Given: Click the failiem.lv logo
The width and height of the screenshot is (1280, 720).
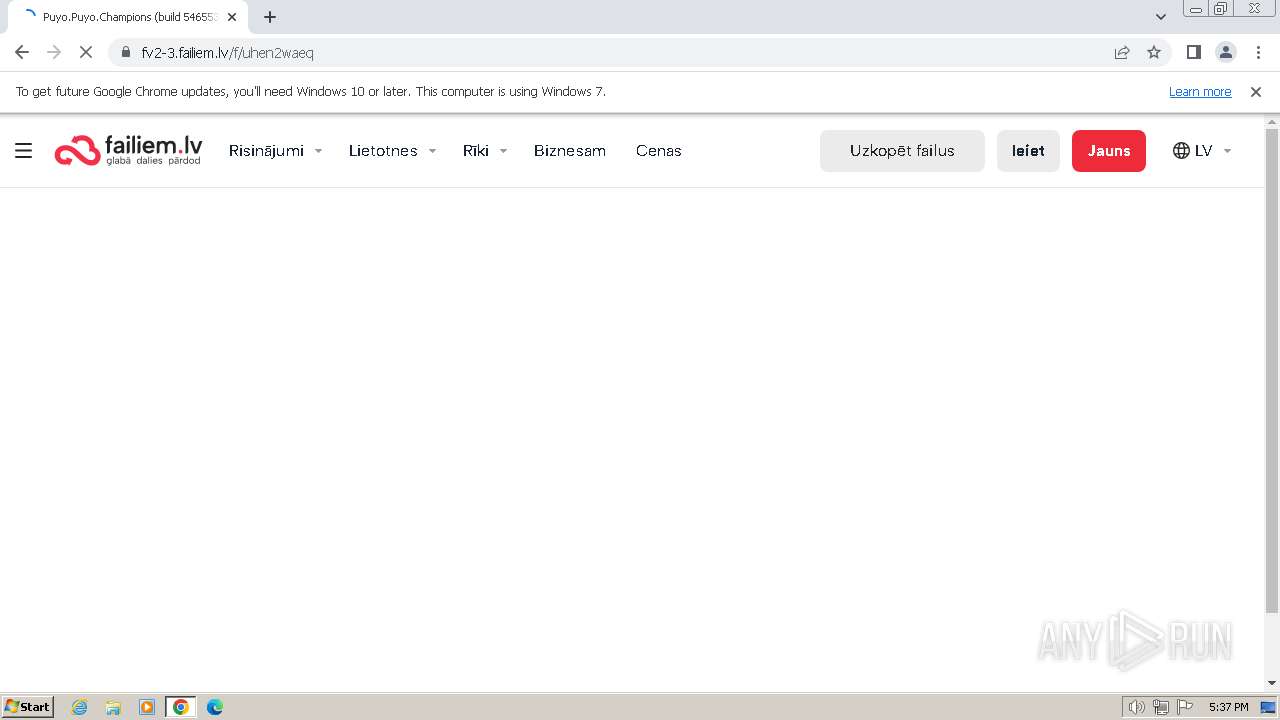Looking at the screenshot, I should (x=128, y=150).
